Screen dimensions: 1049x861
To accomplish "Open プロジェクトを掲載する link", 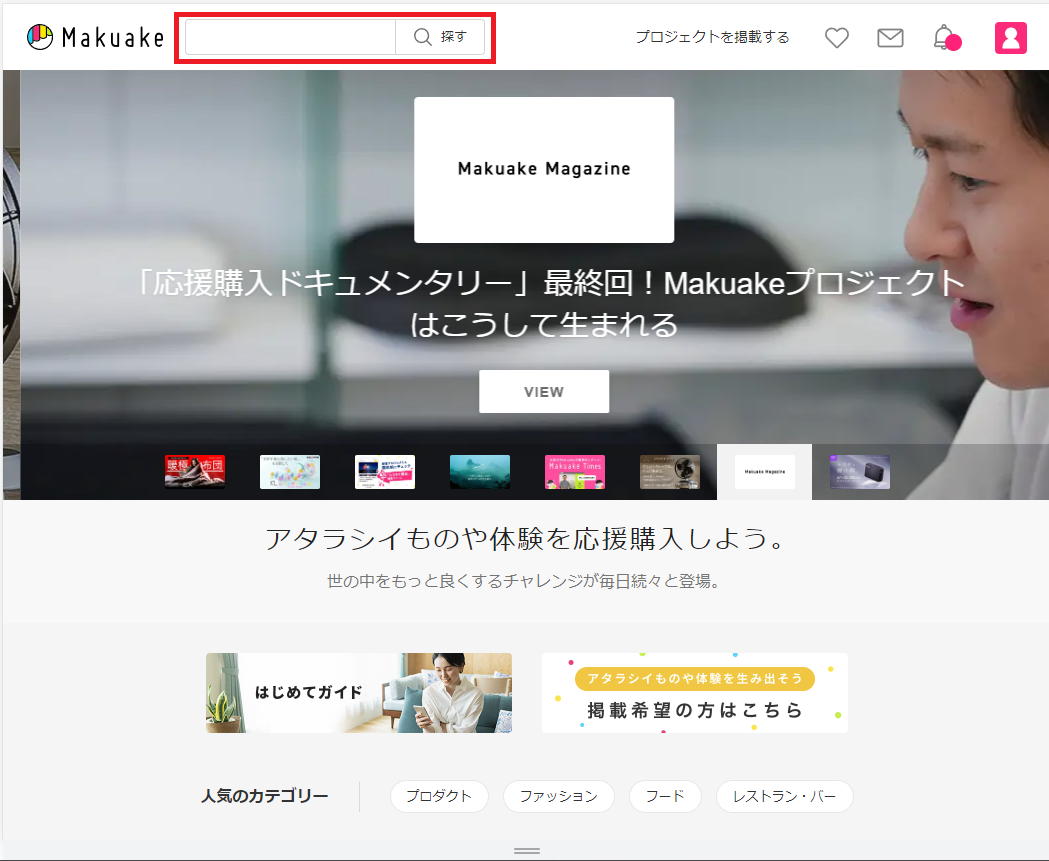I will 713,37.
